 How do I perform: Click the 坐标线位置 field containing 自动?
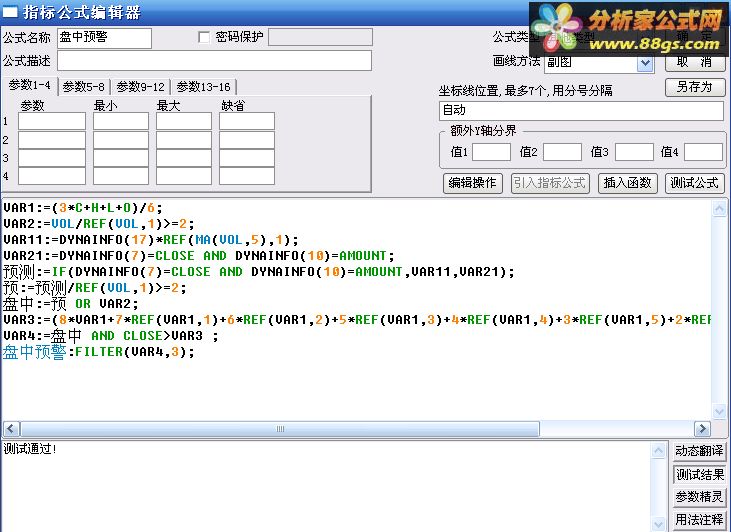[581, 111]
